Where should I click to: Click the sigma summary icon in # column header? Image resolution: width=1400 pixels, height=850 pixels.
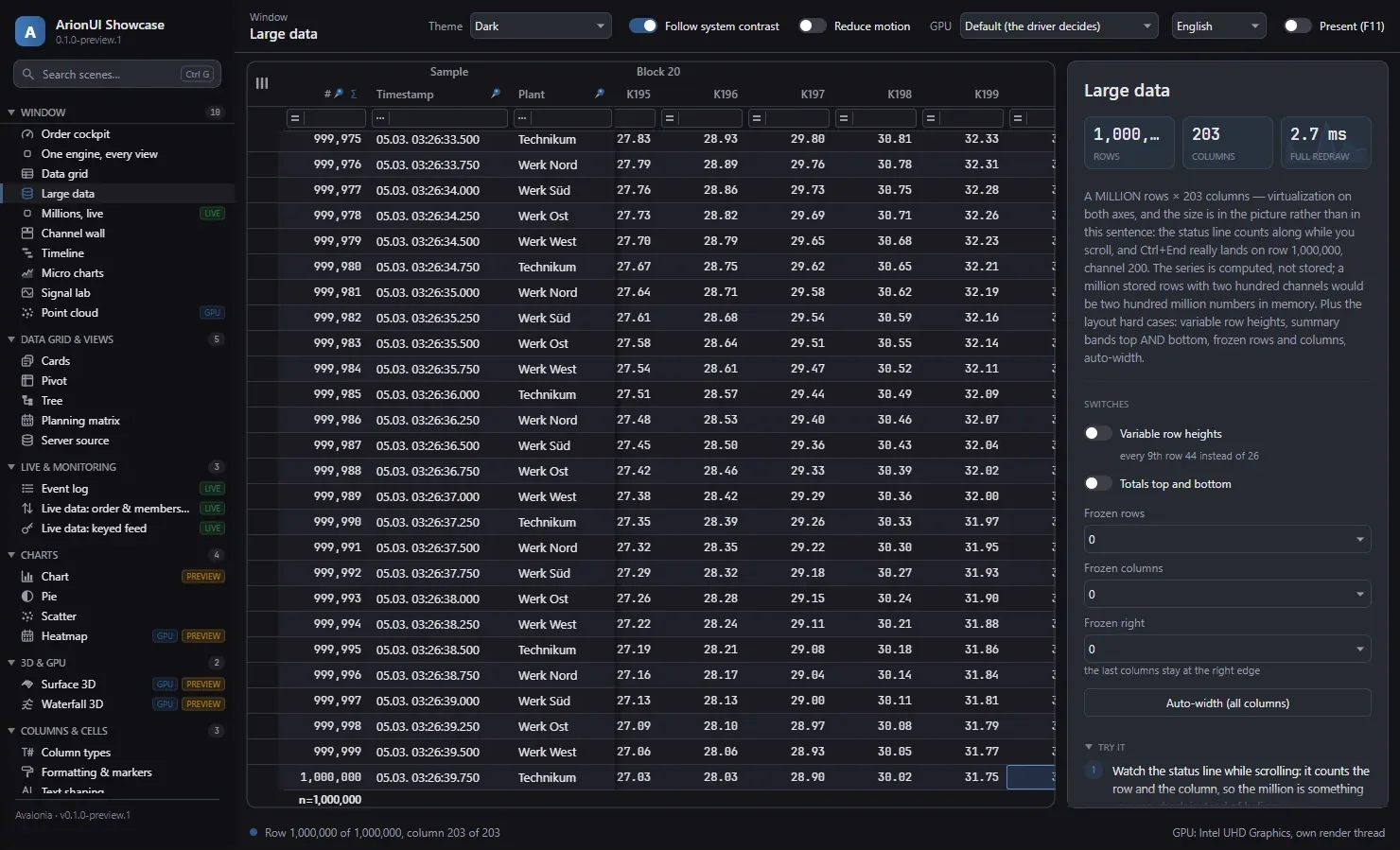pyautogui.click(x=354, y=94)
